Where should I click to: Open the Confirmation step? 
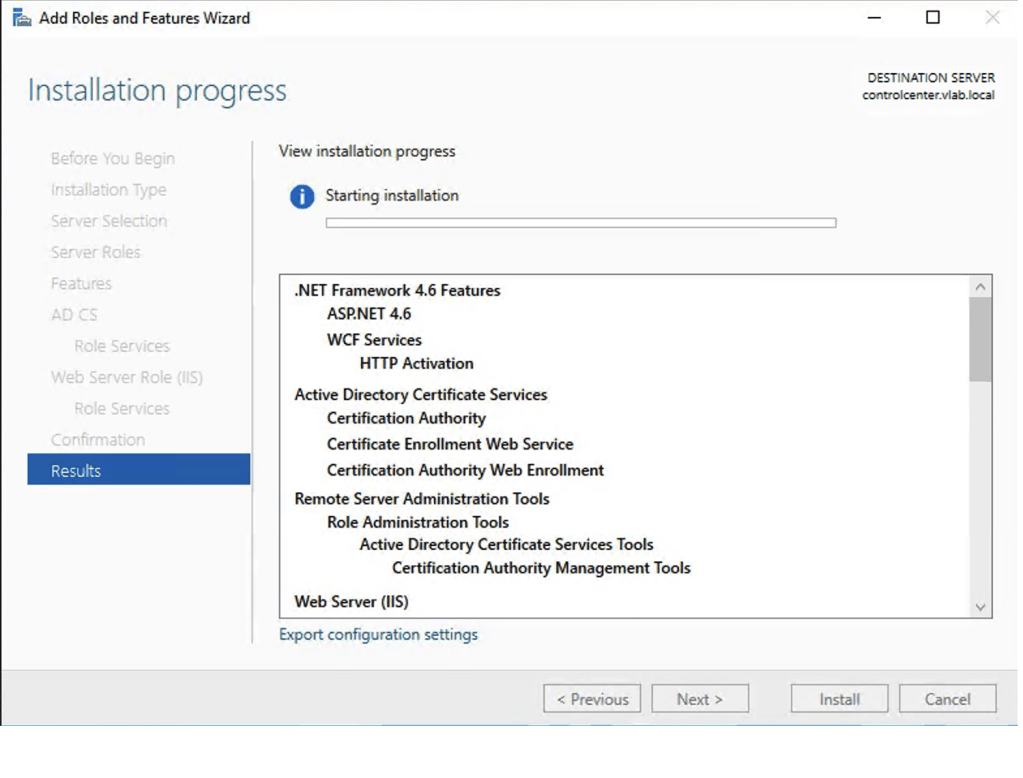tap(98, 440)
